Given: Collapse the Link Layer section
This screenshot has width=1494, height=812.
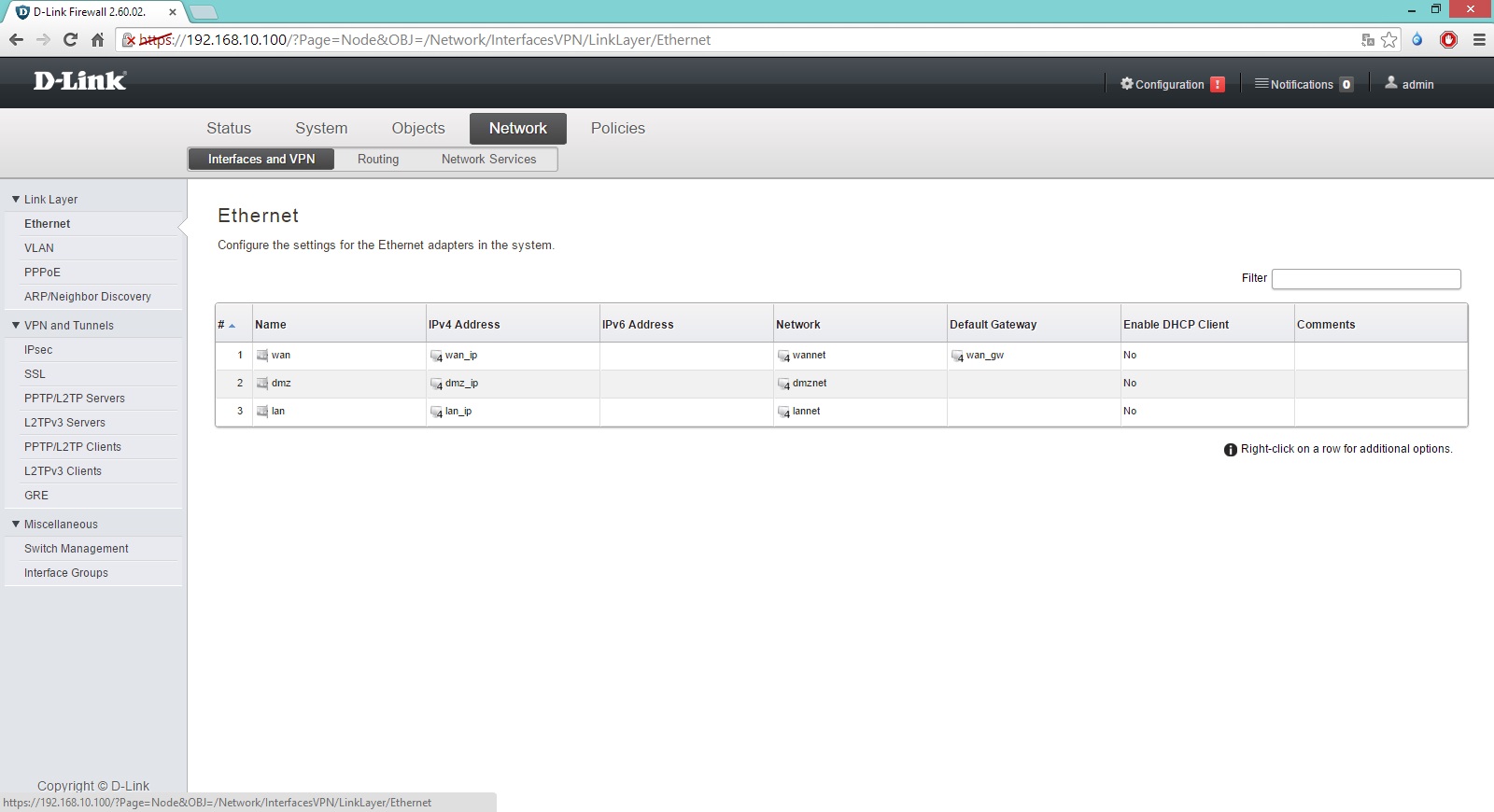Looking at the screenshot, I should coord(16,200).
